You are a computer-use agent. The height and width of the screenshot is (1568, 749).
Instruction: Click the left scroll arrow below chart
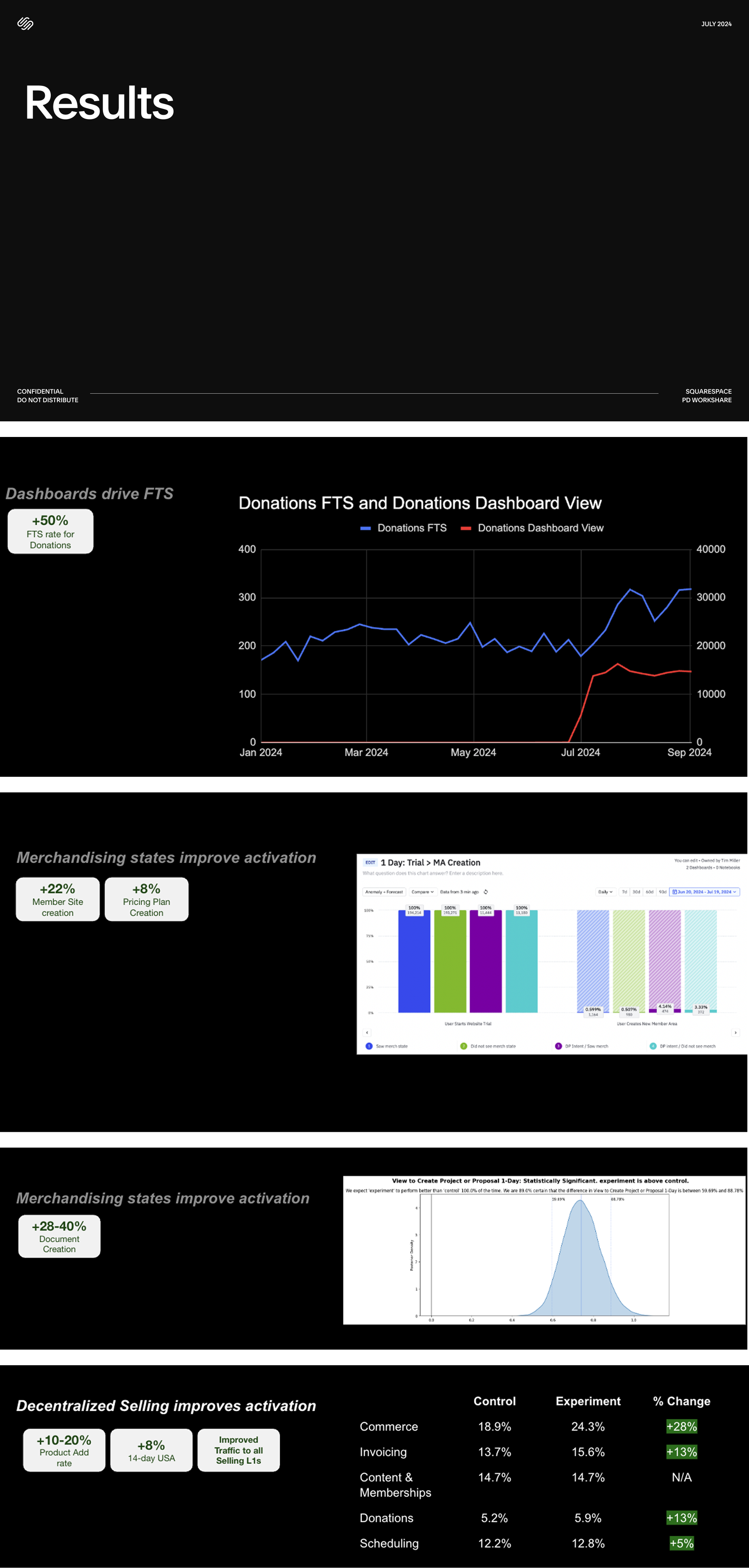(367, 1032)
